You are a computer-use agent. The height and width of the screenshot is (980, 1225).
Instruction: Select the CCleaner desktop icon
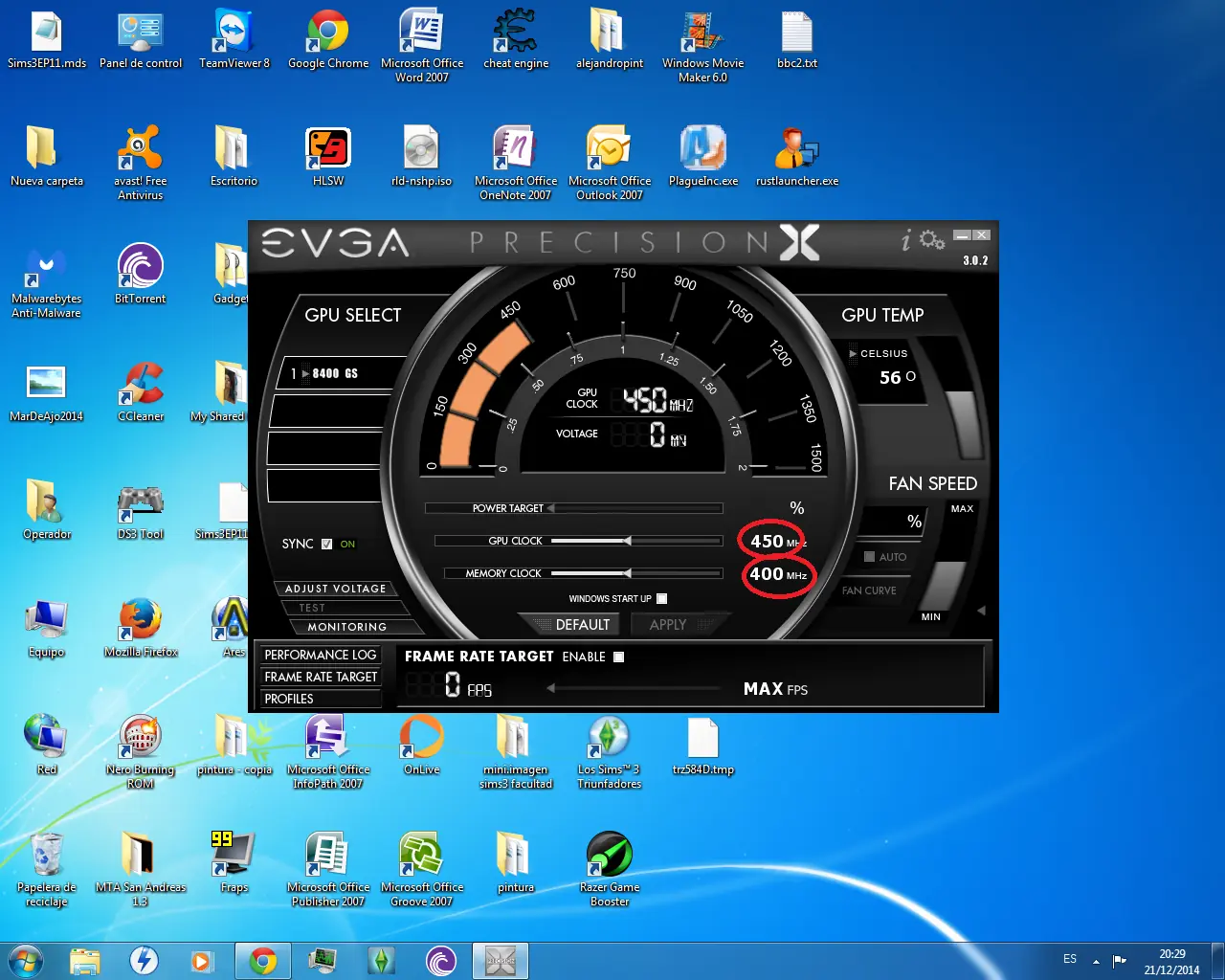coord(141,392)
